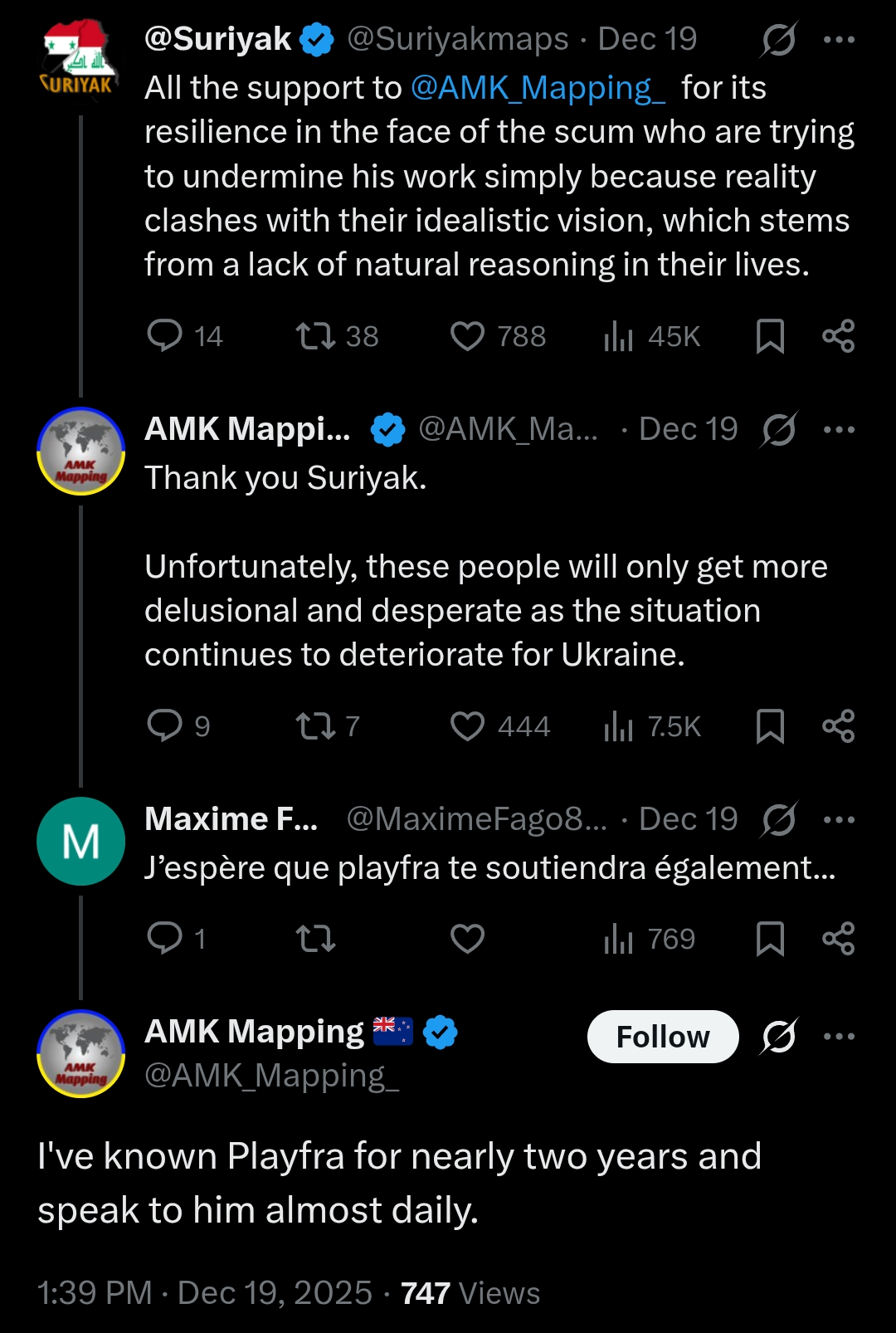Follow AMK Mapping

tap(663, 1037)
